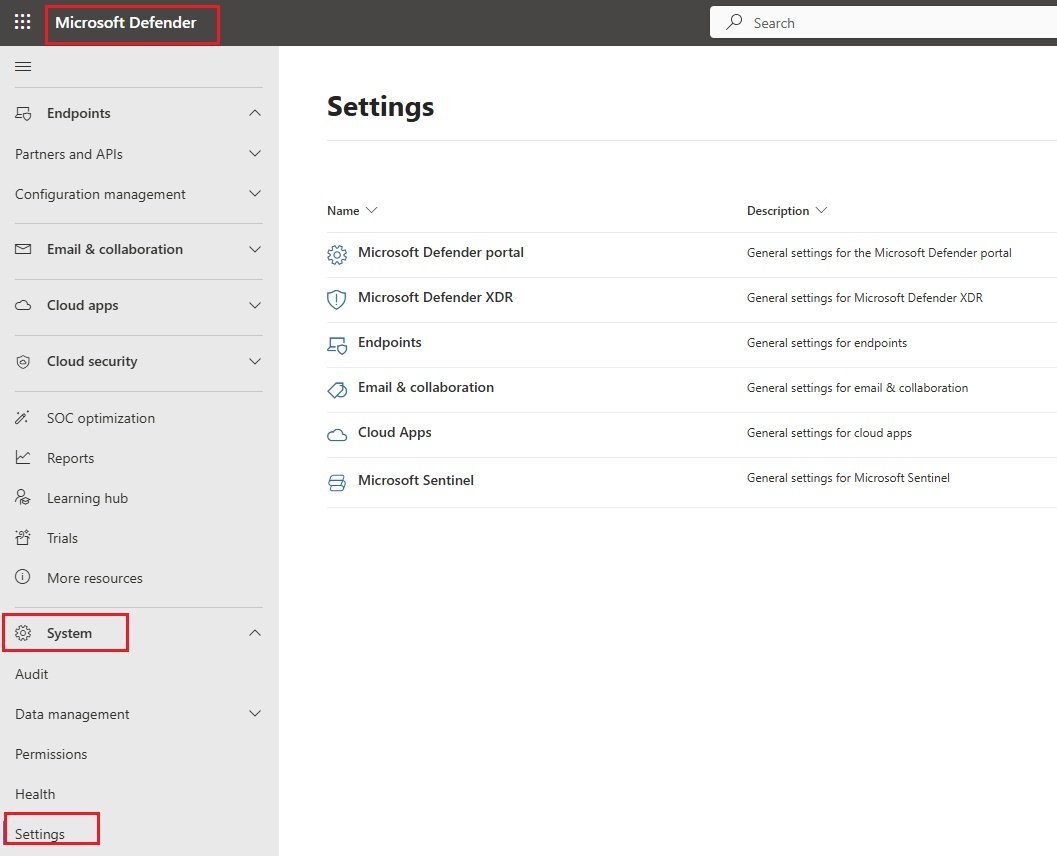Click the More resources info icon
The image size is (1057, 856).
click(22, 577)
